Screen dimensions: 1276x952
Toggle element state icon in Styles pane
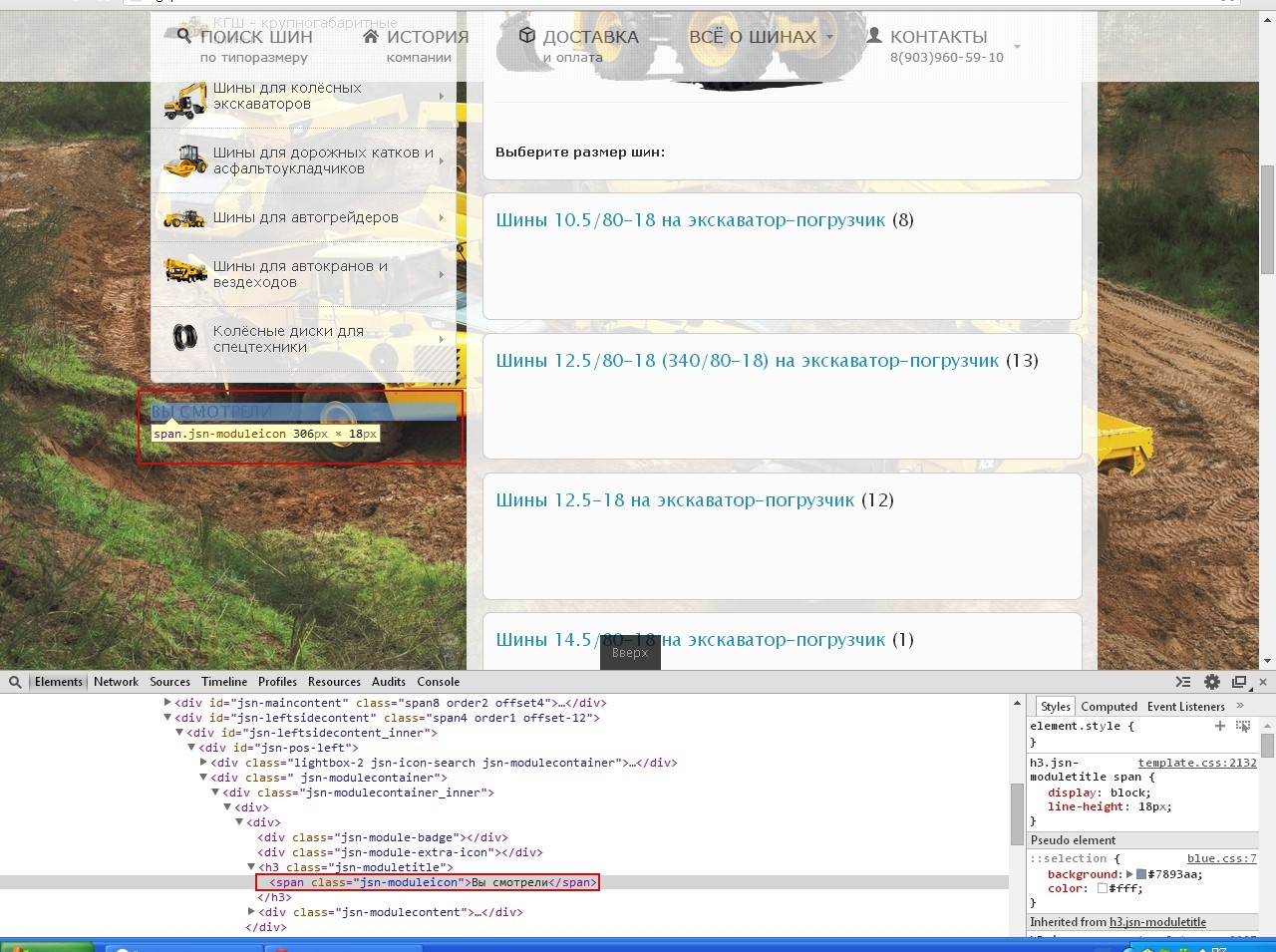click(x=1243, y=726)
